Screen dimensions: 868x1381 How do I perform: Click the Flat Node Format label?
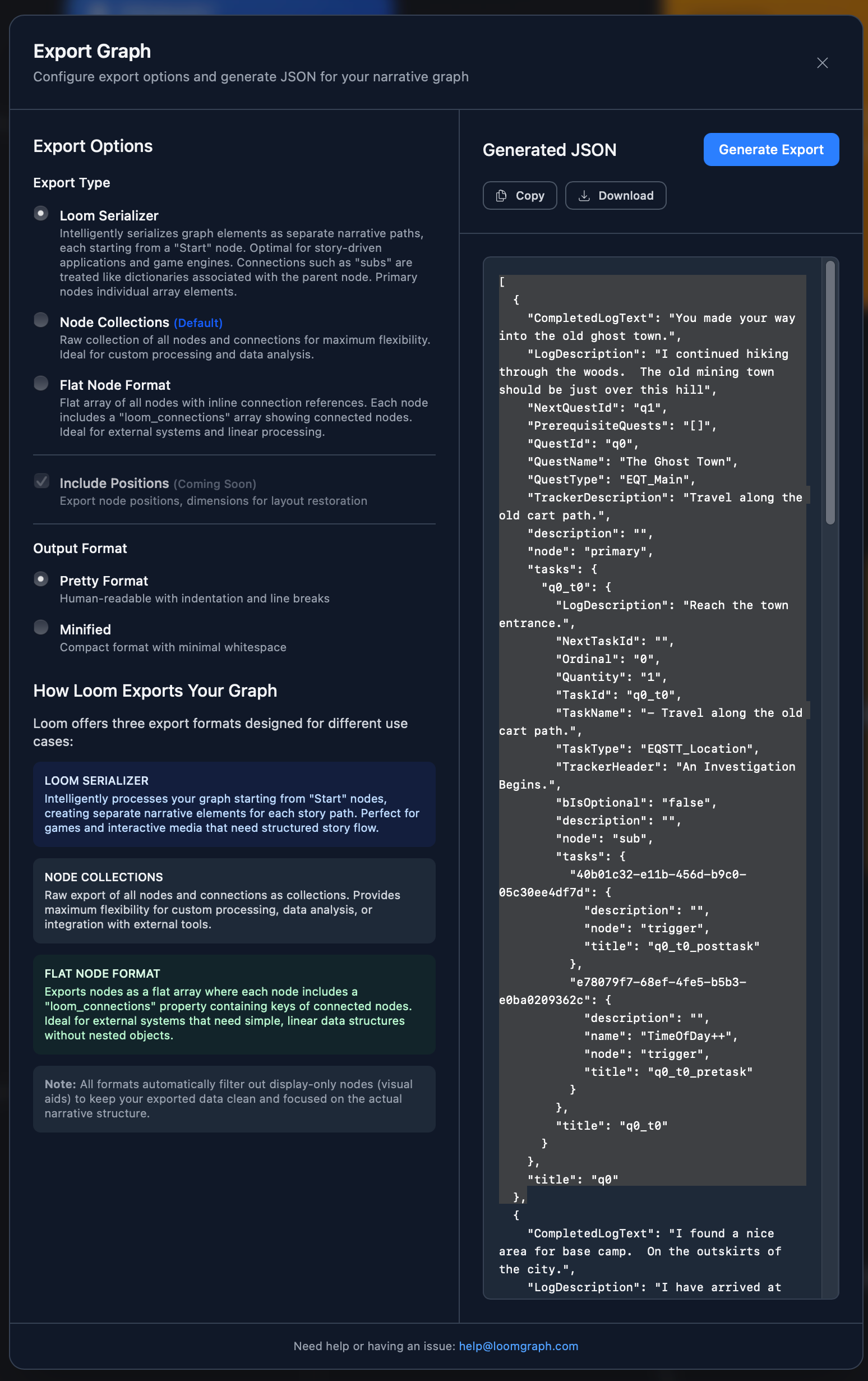tap(116, 385)
